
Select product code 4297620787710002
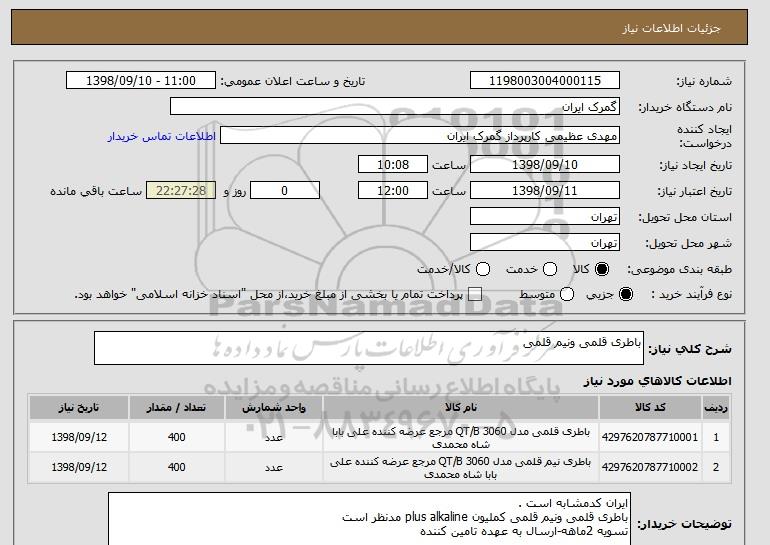650,467
